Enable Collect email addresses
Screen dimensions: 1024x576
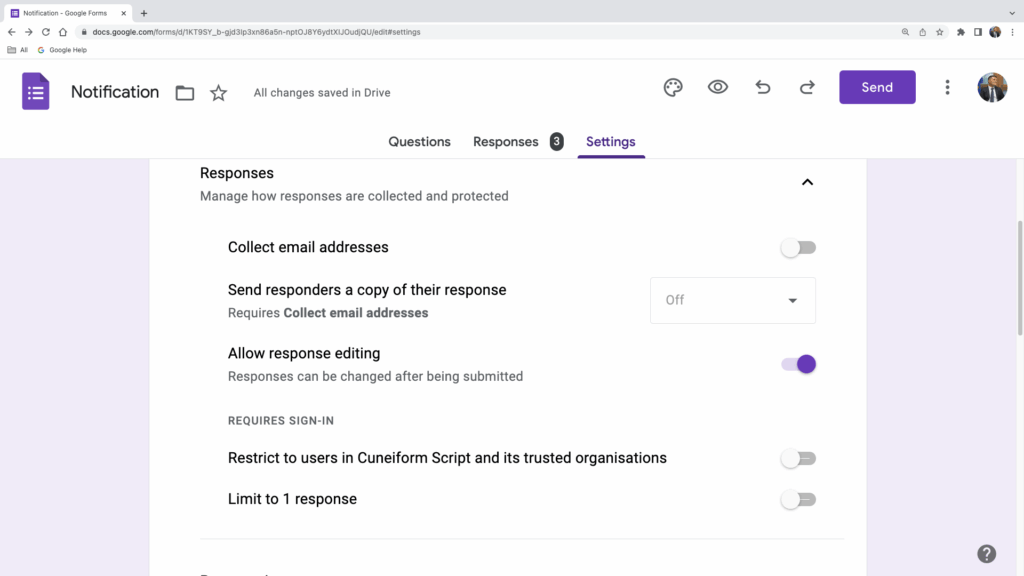pos(797,247)
